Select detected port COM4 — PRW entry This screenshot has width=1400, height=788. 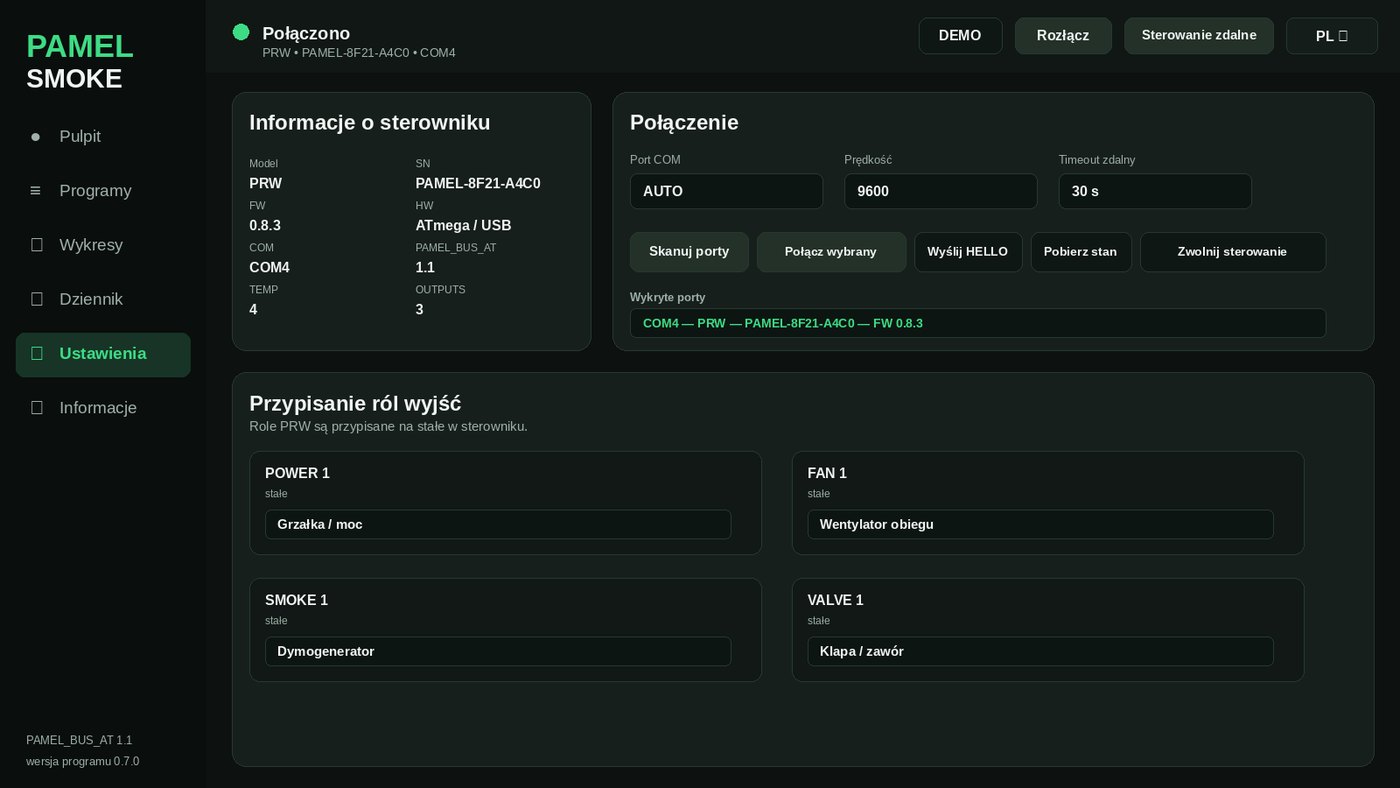(x=978, y=323)
